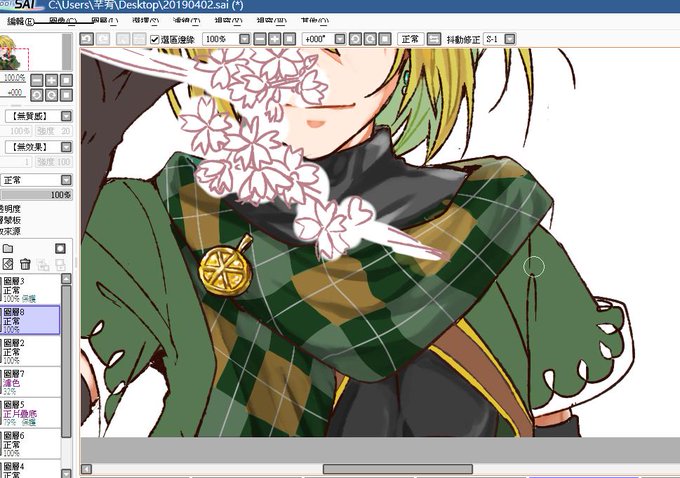This screenshot has width=680, height=478.
Task: Delete the selected layer with trash icon
Action: click(x=25, y=264)
